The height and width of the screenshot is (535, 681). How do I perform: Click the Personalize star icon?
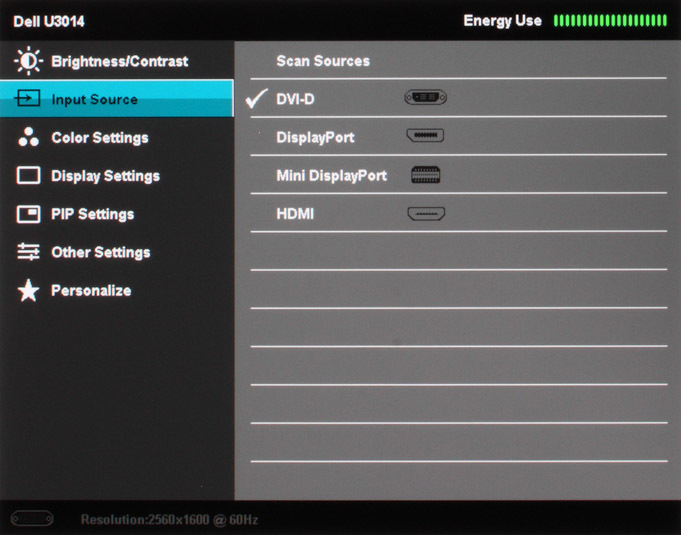(28, 290)
